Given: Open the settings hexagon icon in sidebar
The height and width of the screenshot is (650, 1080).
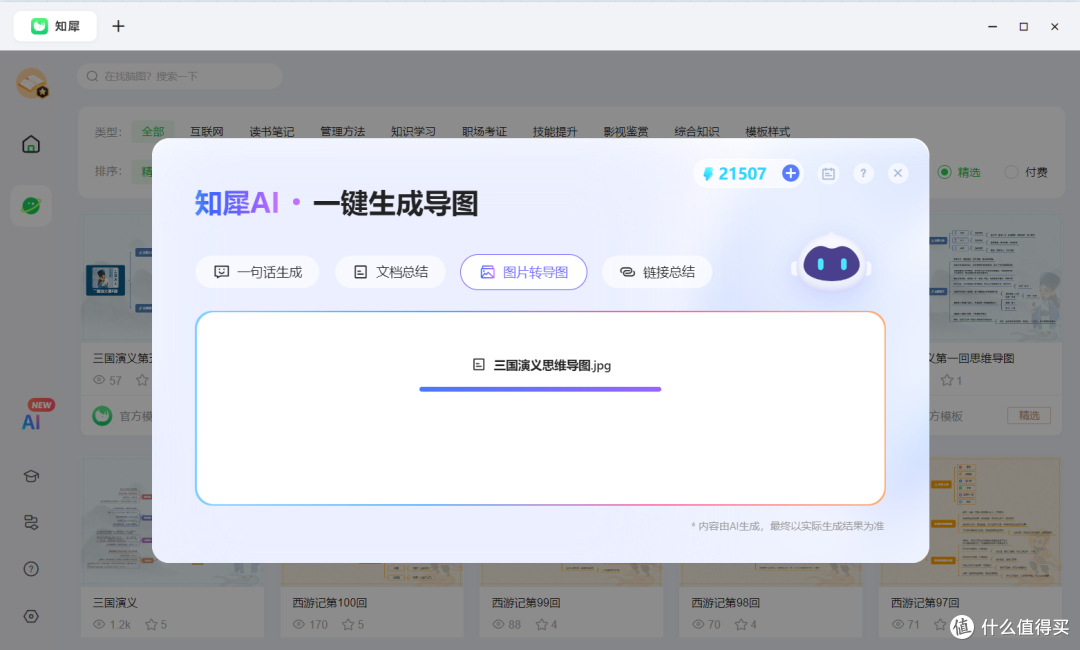Looking at the screenshot, I should (x=31, y=616).
